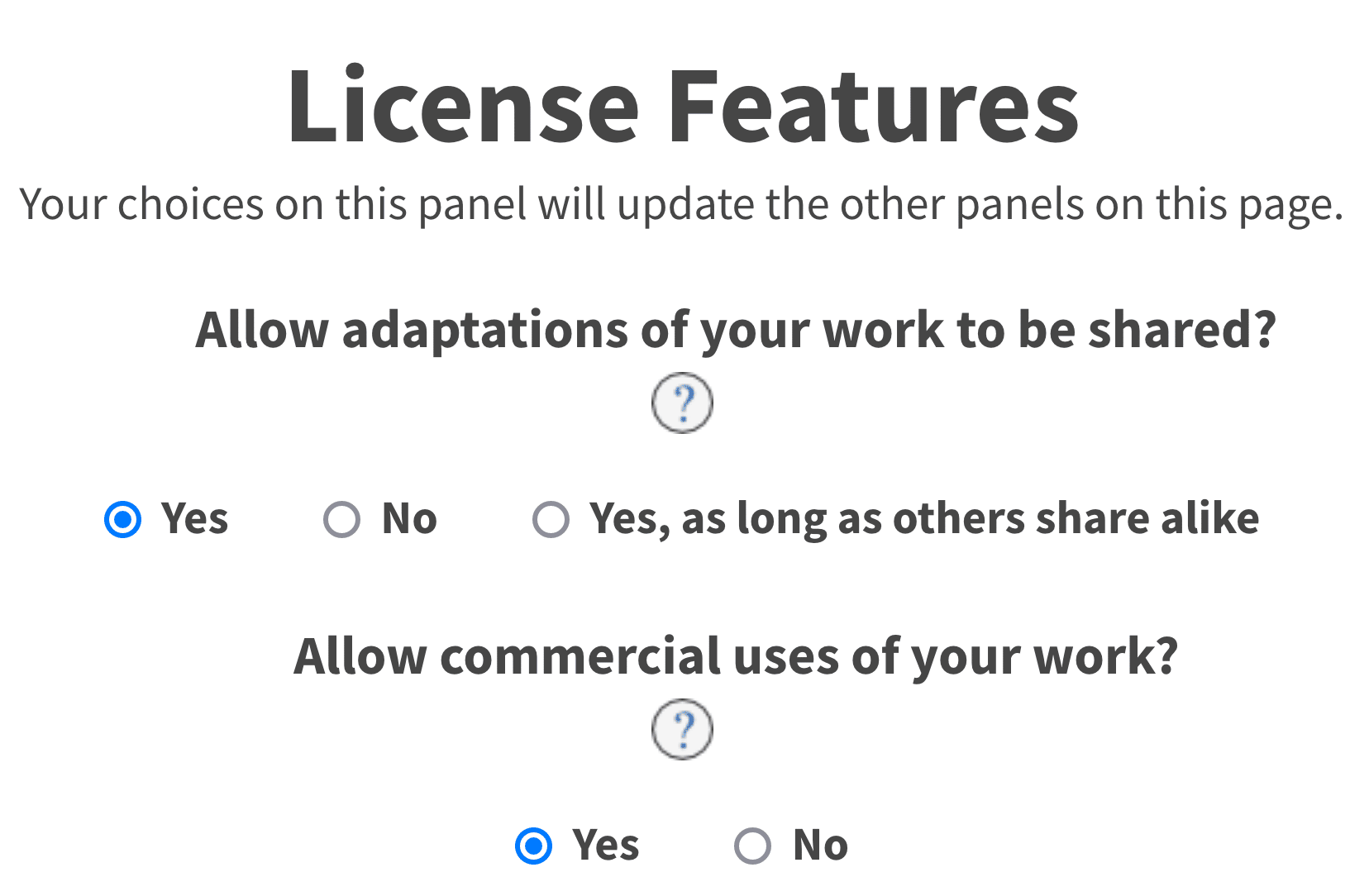
Task: Click the question mark below commercial uses heading
Action: (x=683, y=727)
